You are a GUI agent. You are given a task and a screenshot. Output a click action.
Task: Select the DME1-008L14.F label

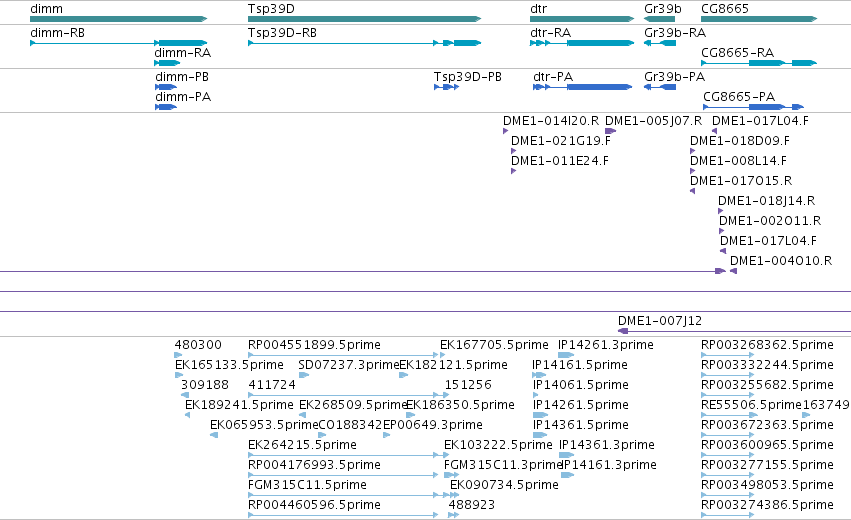click(738, 161)
